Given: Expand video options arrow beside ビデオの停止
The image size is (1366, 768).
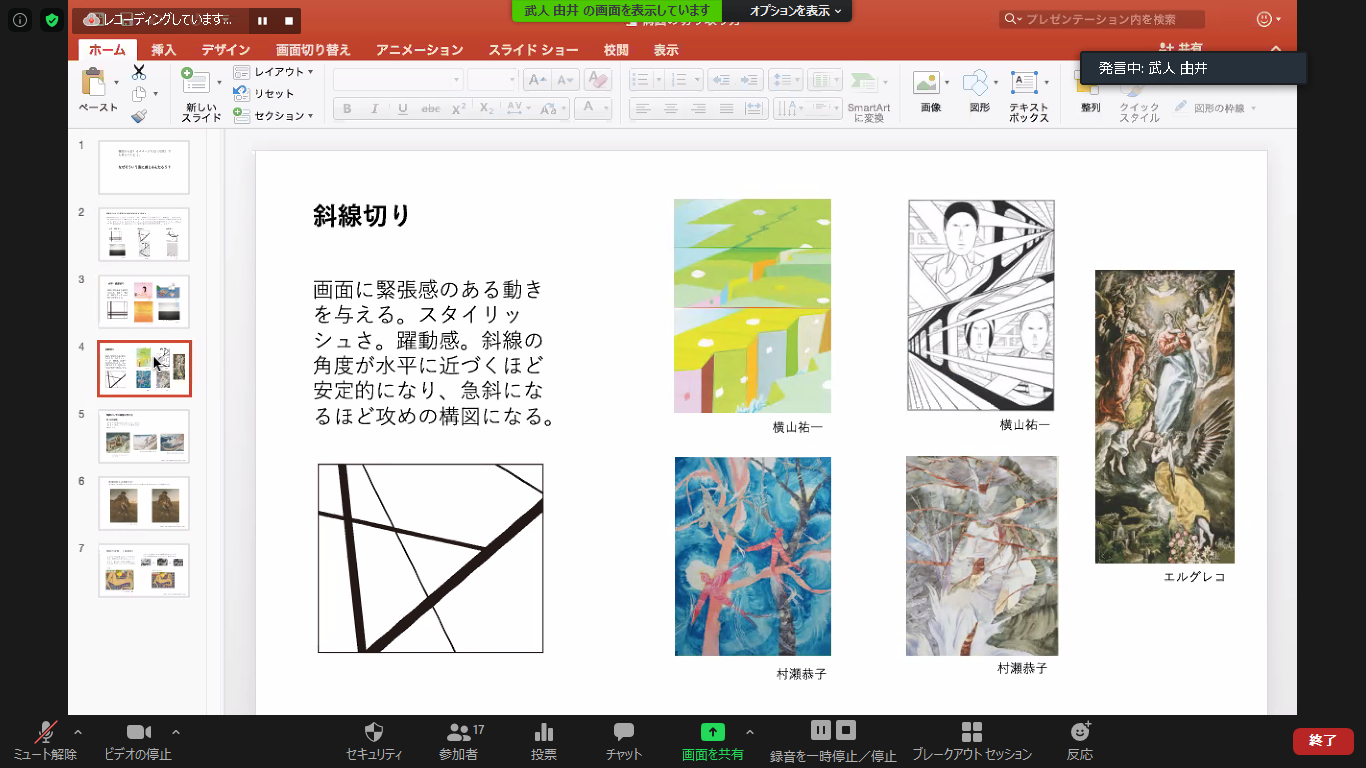Looking at the screenshot, I should tap(176, 731).
